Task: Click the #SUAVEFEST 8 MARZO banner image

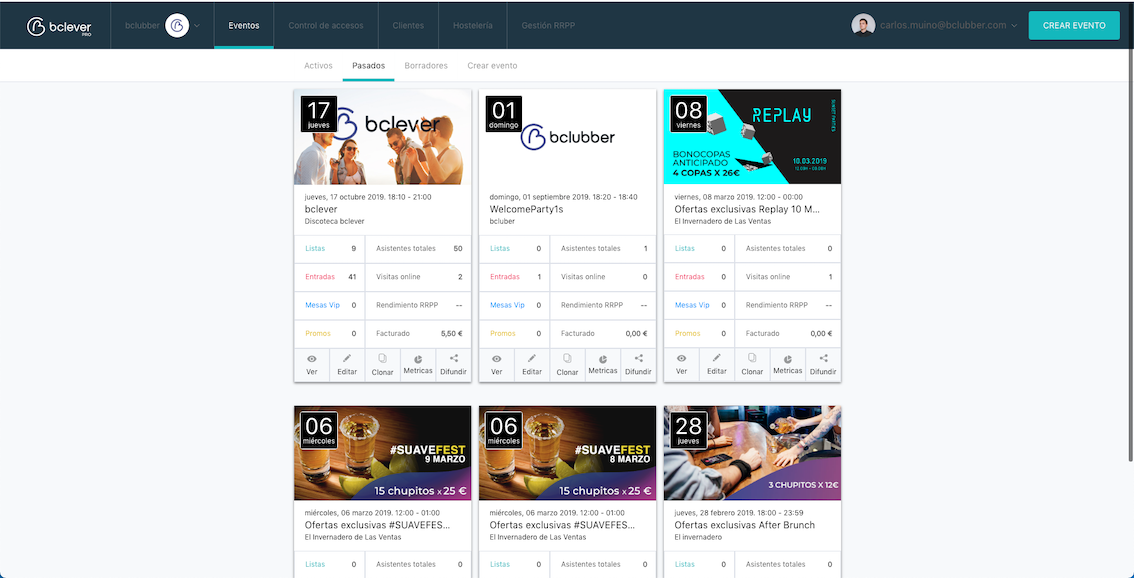Action: tap(568, 453)
